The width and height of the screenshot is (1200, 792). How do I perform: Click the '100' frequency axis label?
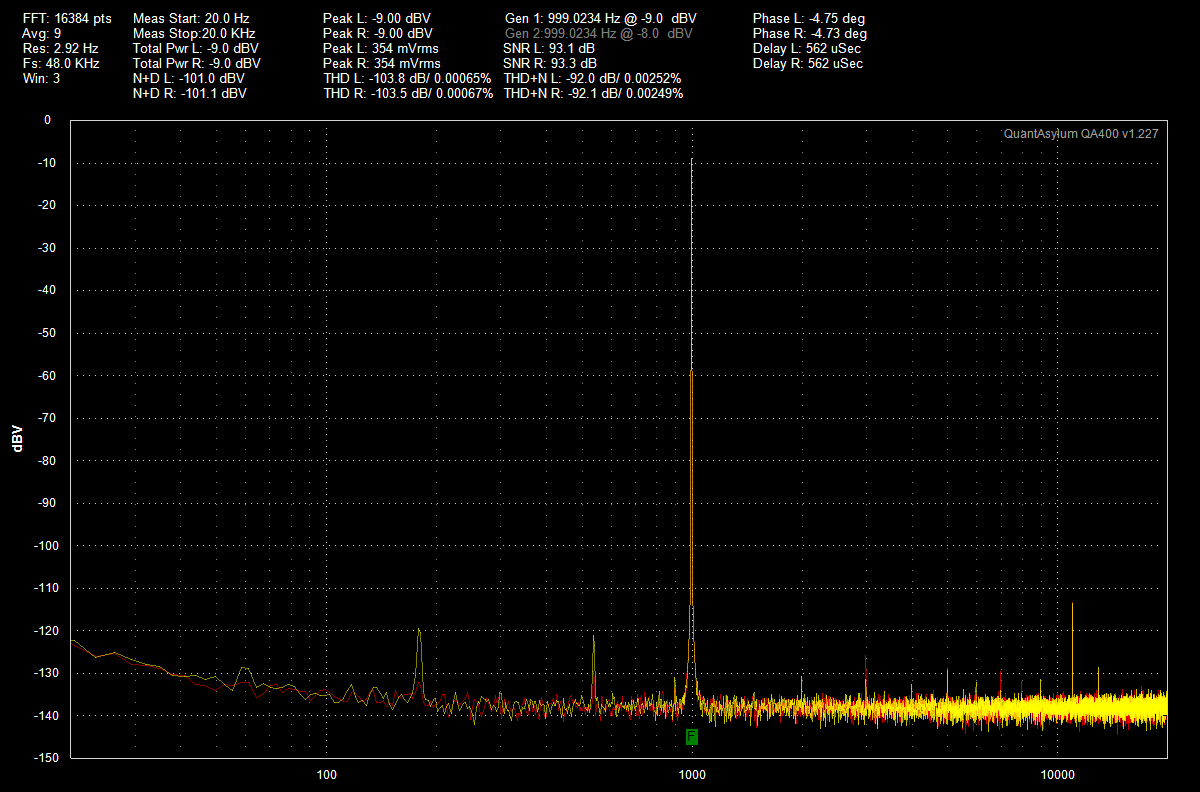(x=325, y=775)
